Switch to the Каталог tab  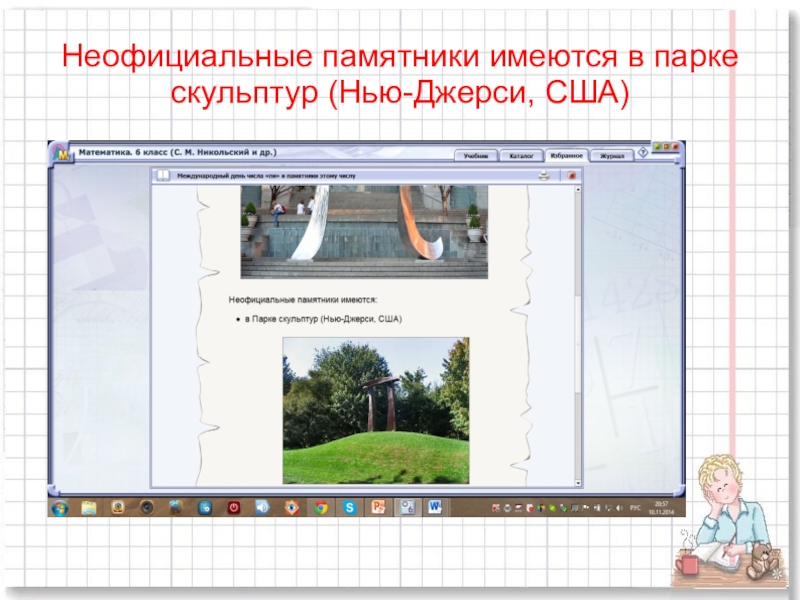tap(521, 156)
